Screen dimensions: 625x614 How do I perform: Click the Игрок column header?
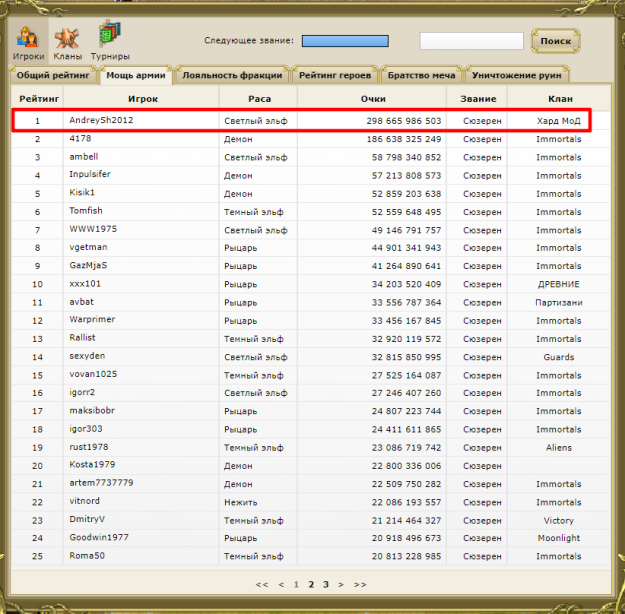pyautogui.click(x=143, y=99)
